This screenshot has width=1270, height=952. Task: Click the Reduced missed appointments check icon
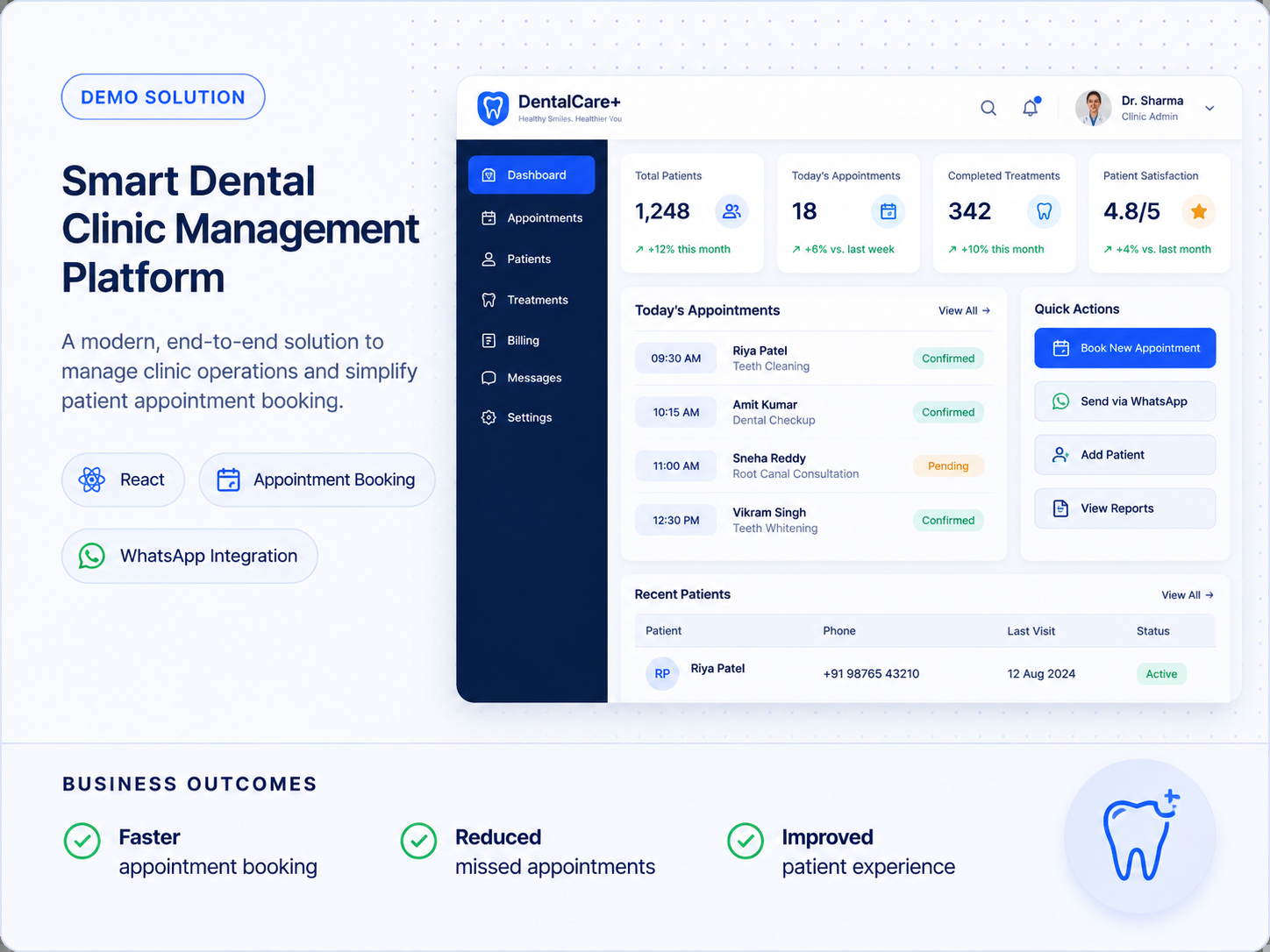418,841
